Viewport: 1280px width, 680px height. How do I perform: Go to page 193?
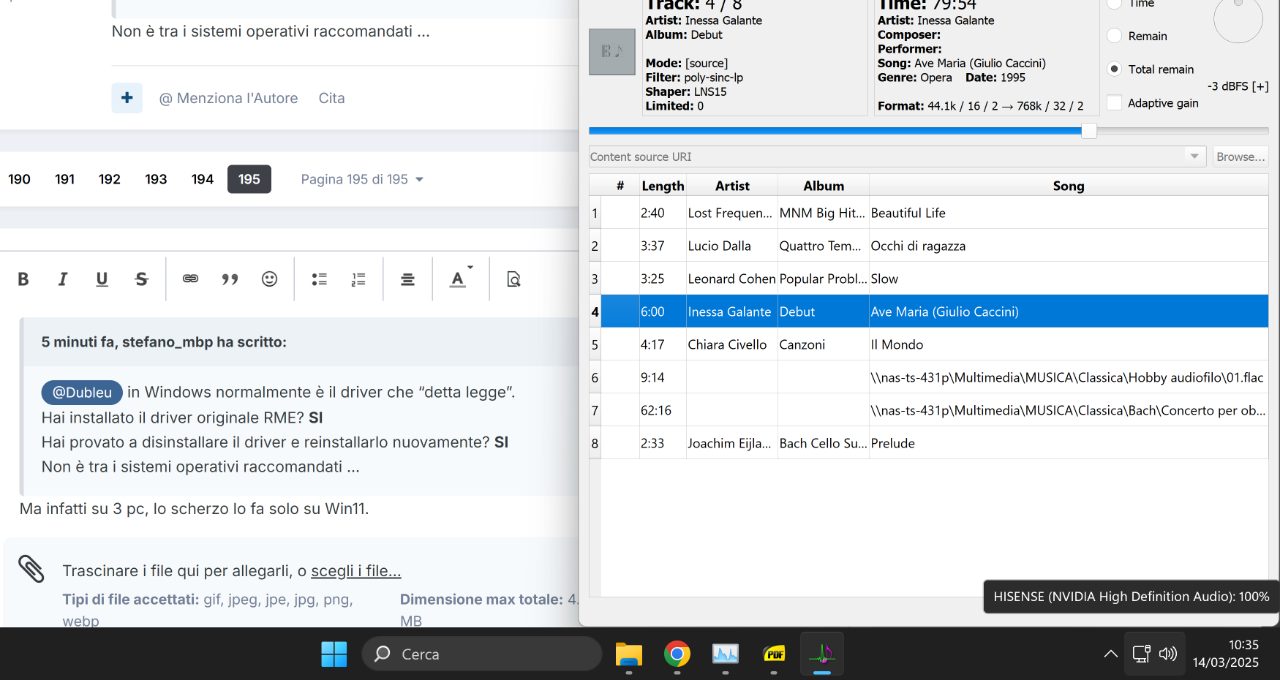pos(156,179)
